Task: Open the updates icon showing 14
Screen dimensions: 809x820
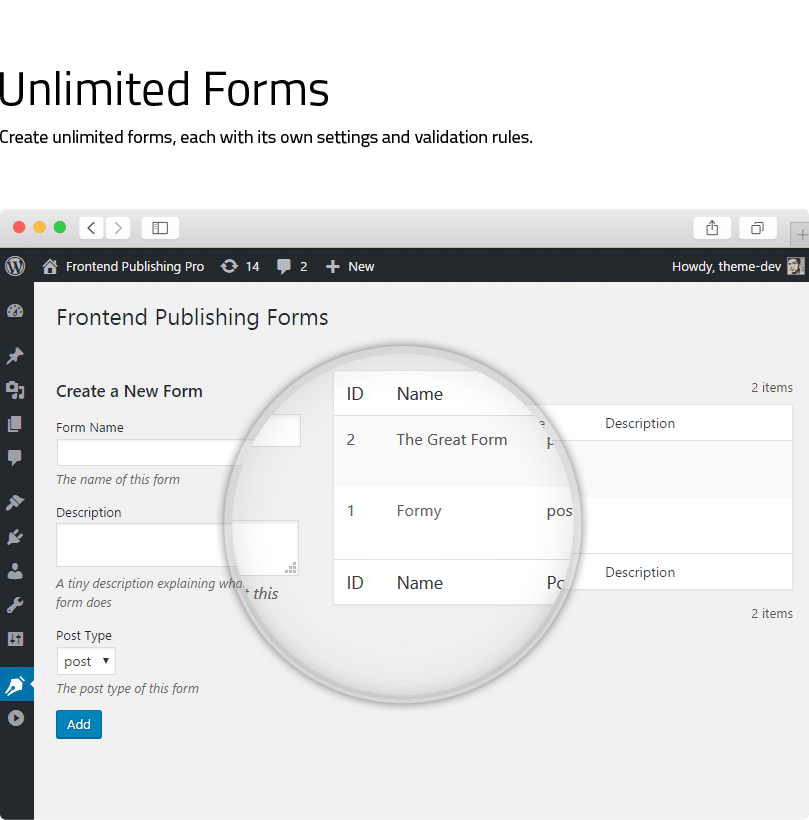Action: [x=229, y=266]
